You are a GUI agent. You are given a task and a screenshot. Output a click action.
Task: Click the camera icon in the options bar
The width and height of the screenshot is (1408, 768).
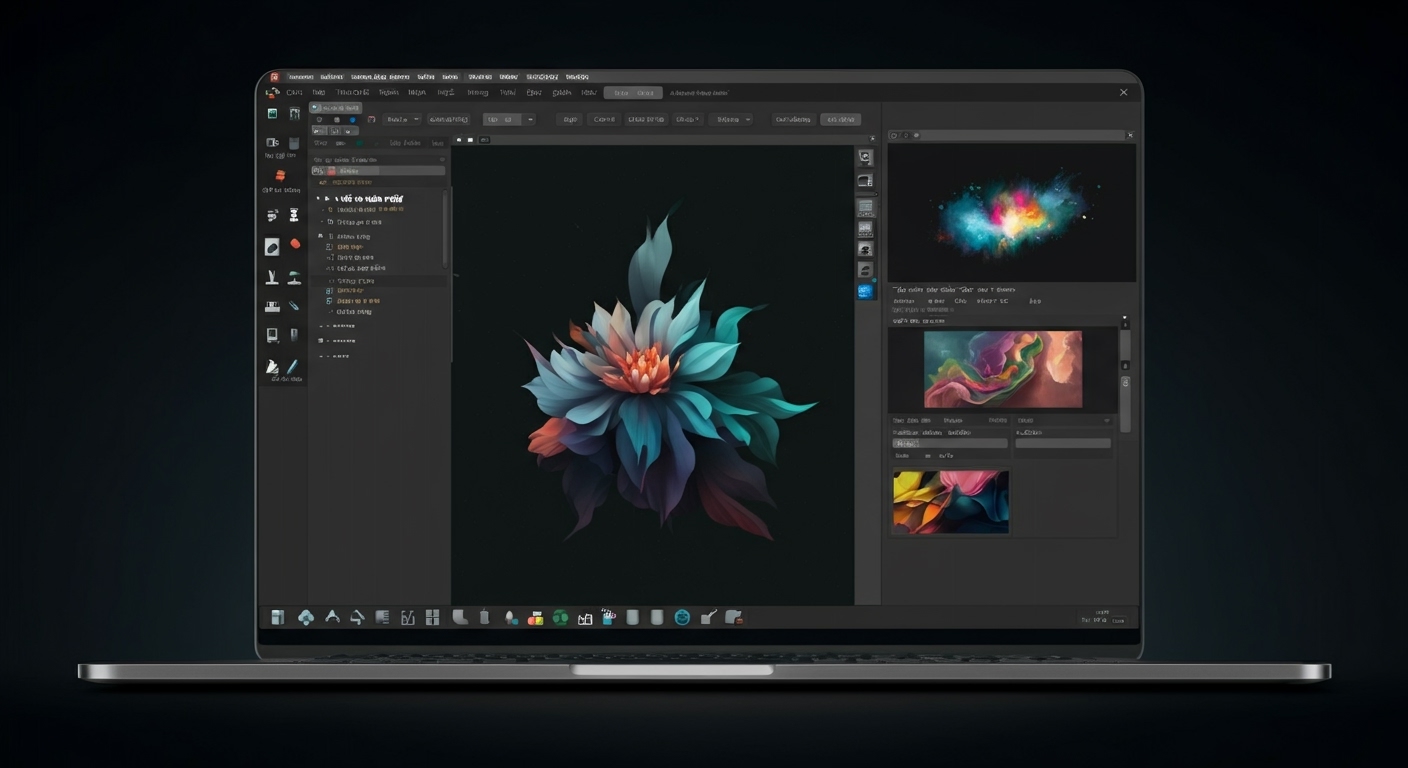(x=370, y=118)
